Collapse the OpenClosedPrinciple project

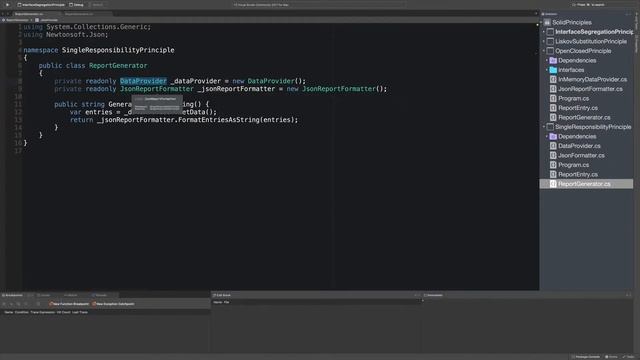pyautogui.click(x=544, y=51)
